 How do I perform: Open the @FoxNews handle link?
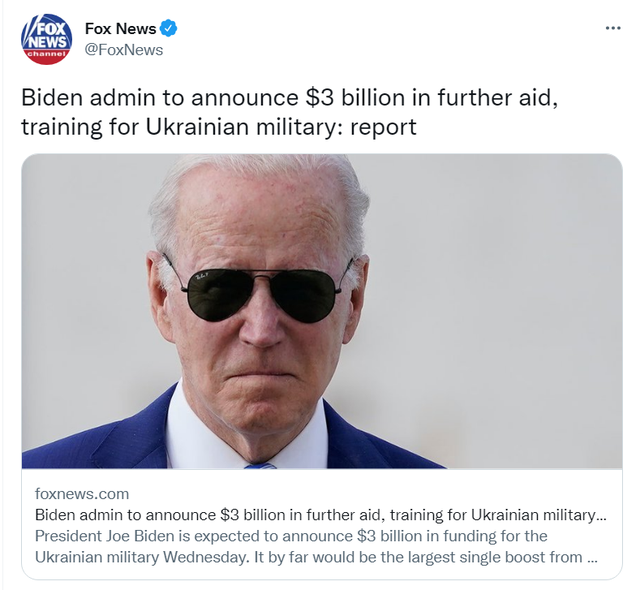[x=124, y=50]
